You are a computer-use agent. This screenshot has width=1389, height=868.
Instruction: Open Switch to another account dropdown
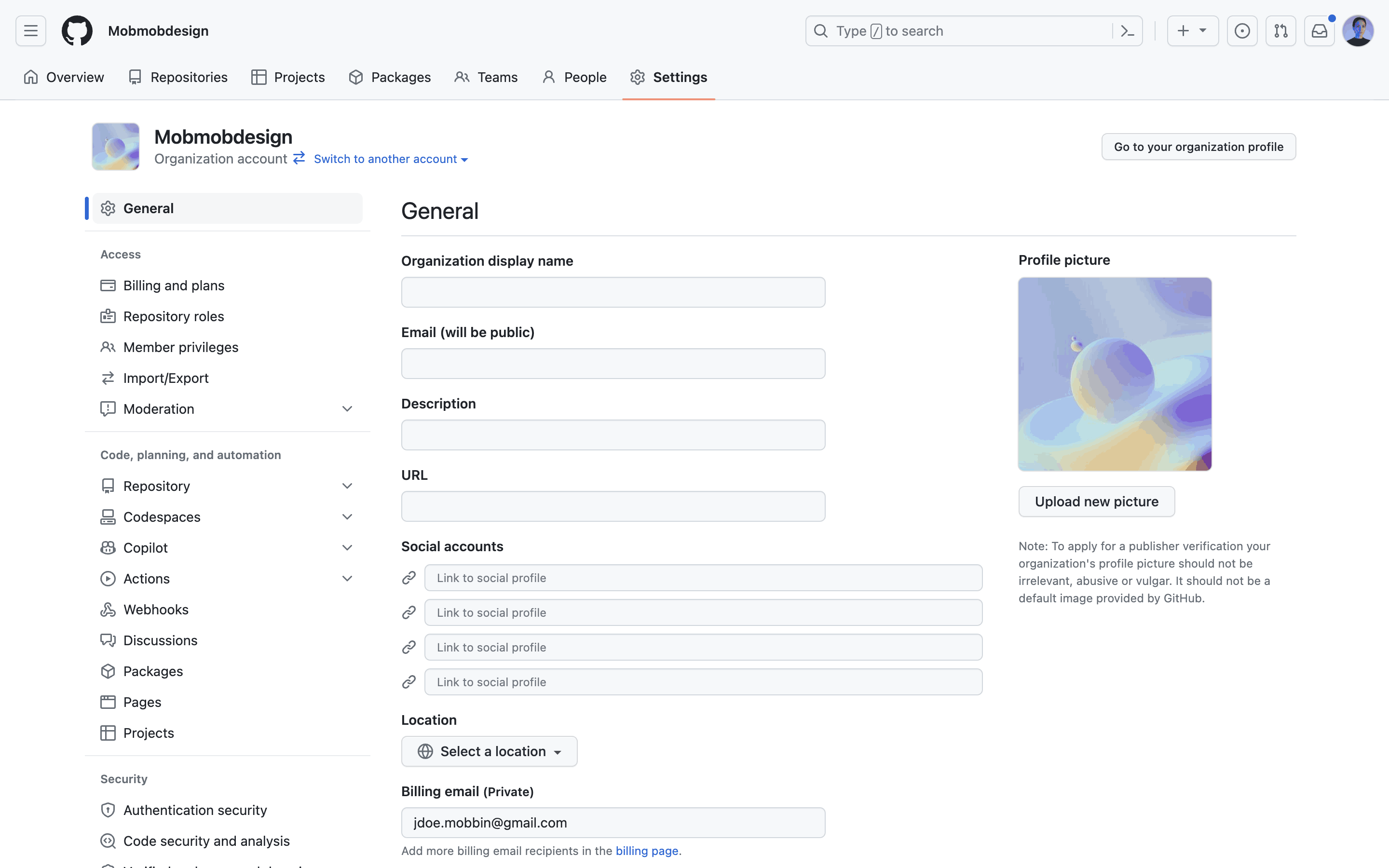[x=390, y=159]
